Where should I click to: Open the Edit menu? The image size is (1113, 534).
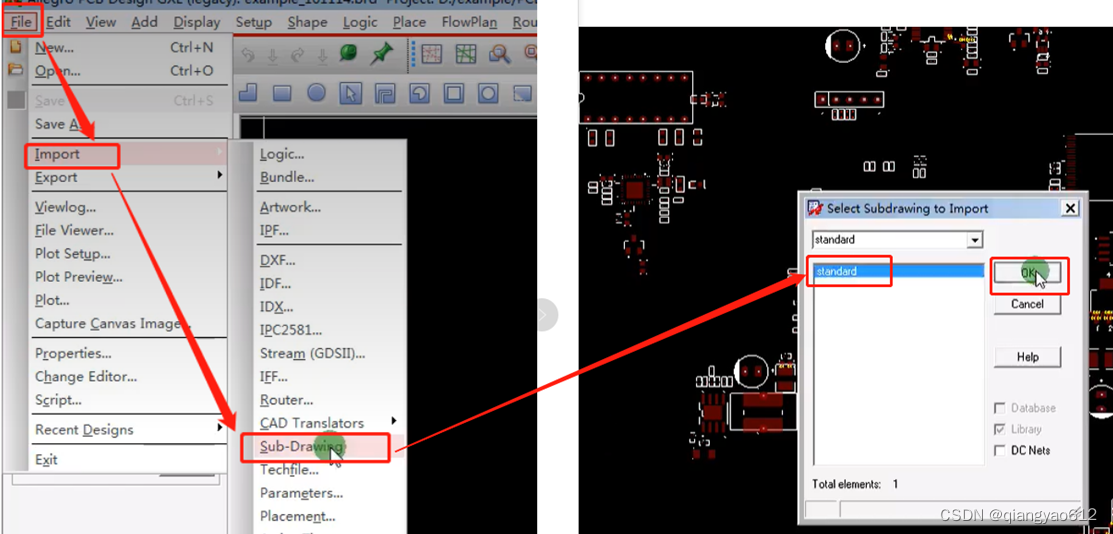click(58, 22)
